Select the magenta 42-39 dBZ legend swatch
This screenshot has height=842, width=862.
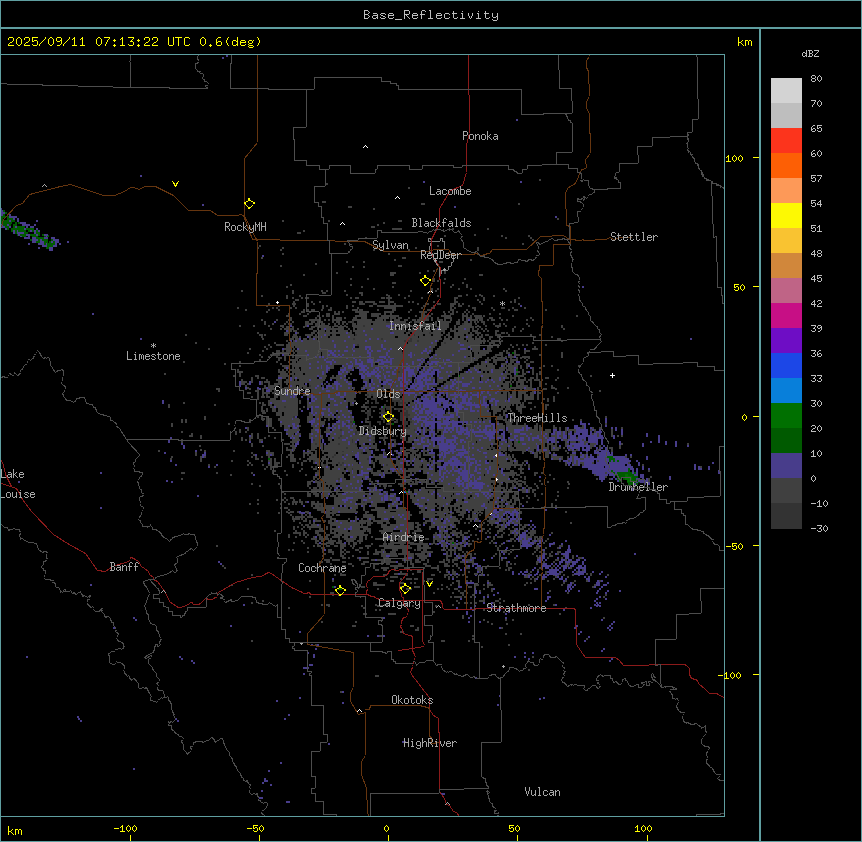(786, 315)
